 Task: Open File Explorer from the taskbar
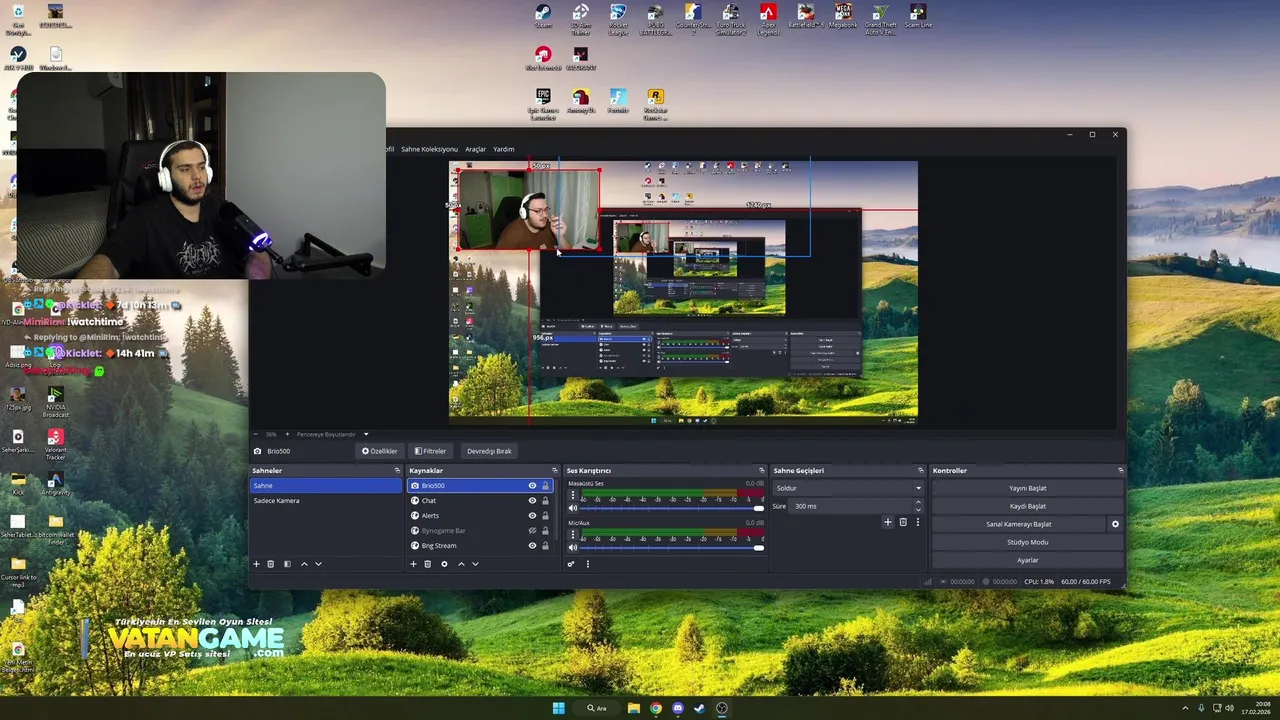coord(634,708)
